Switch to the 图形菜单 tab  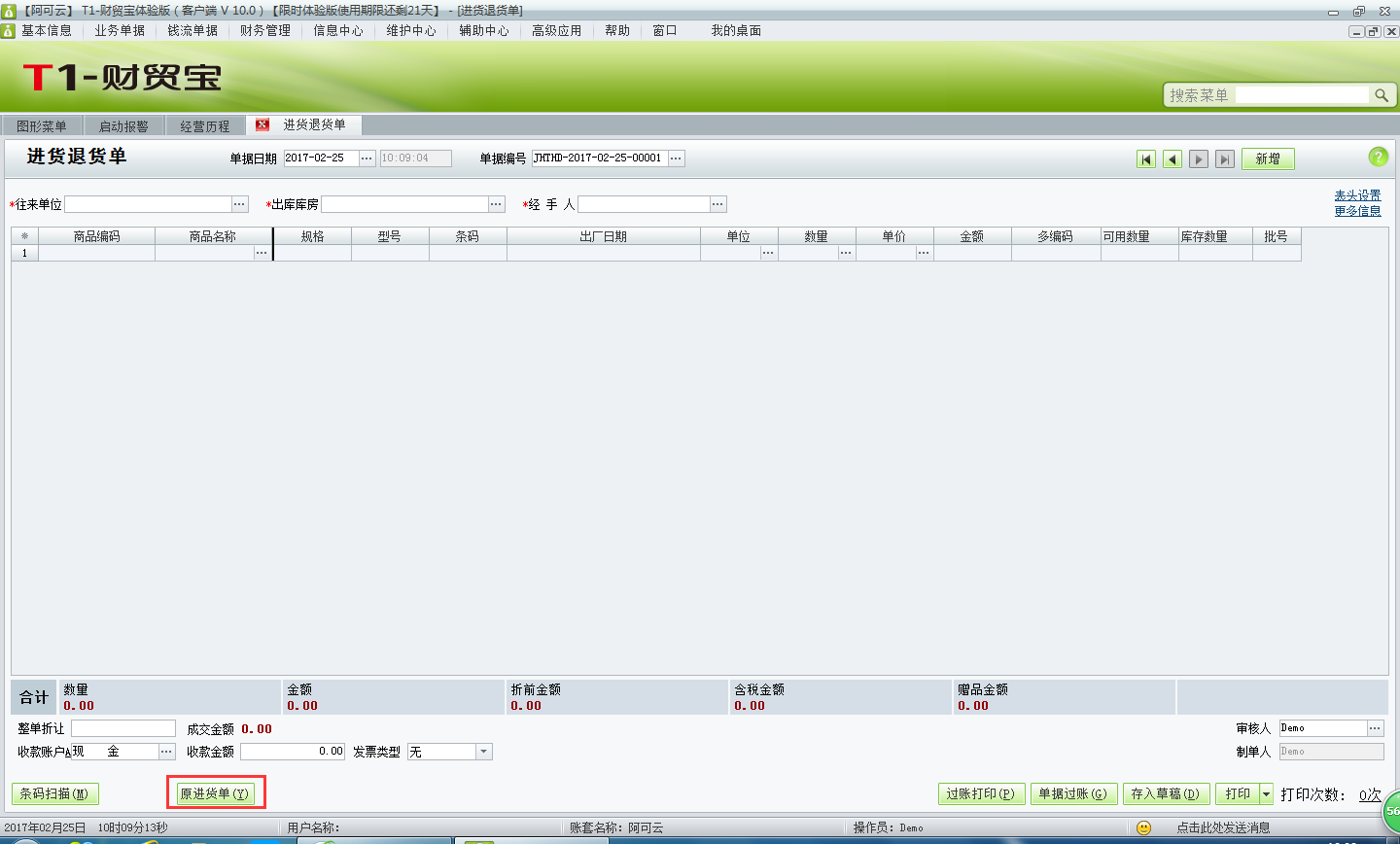(42, 126)
